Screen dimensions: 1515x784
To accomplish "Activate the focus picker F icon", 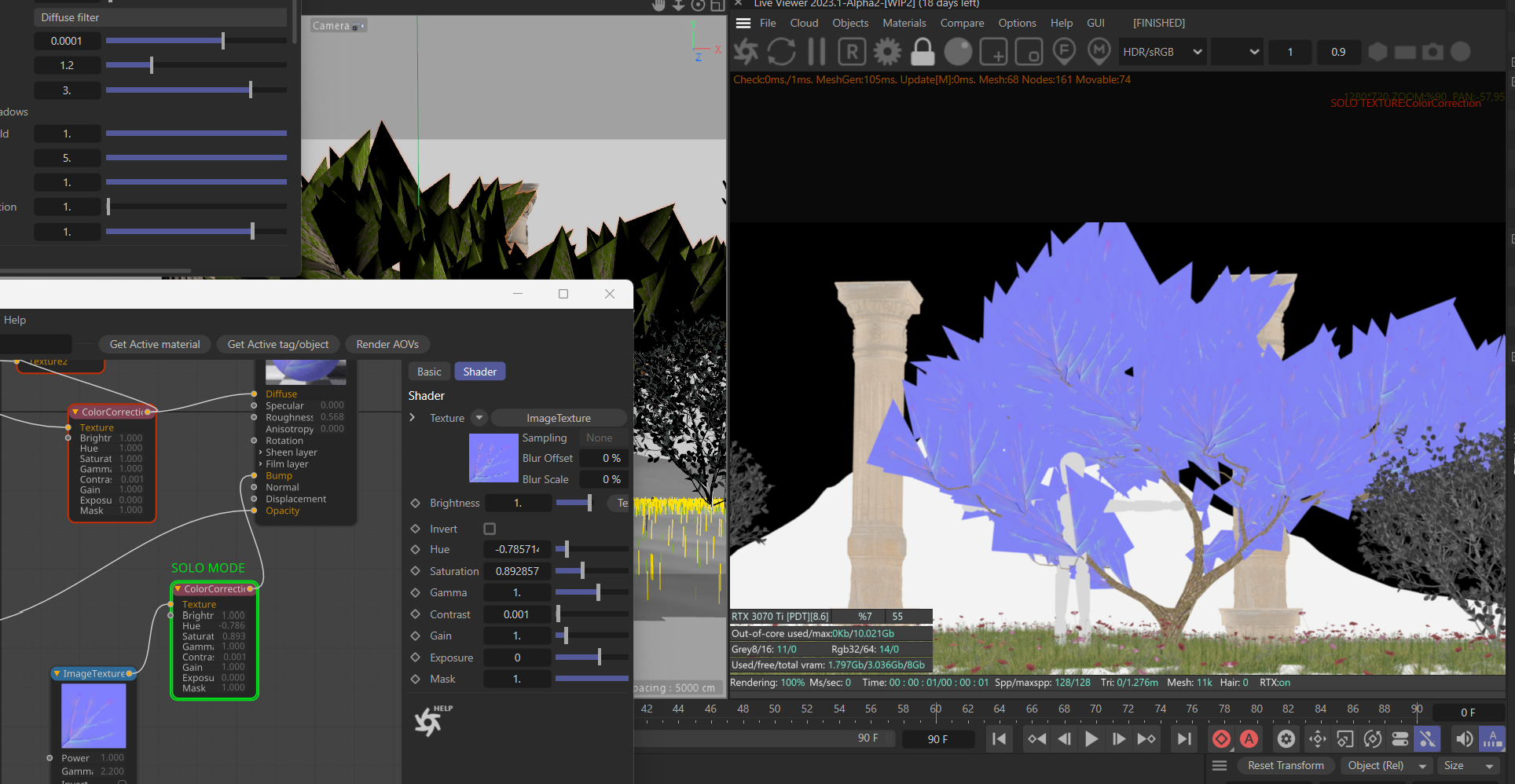I will coord(1064,52).
